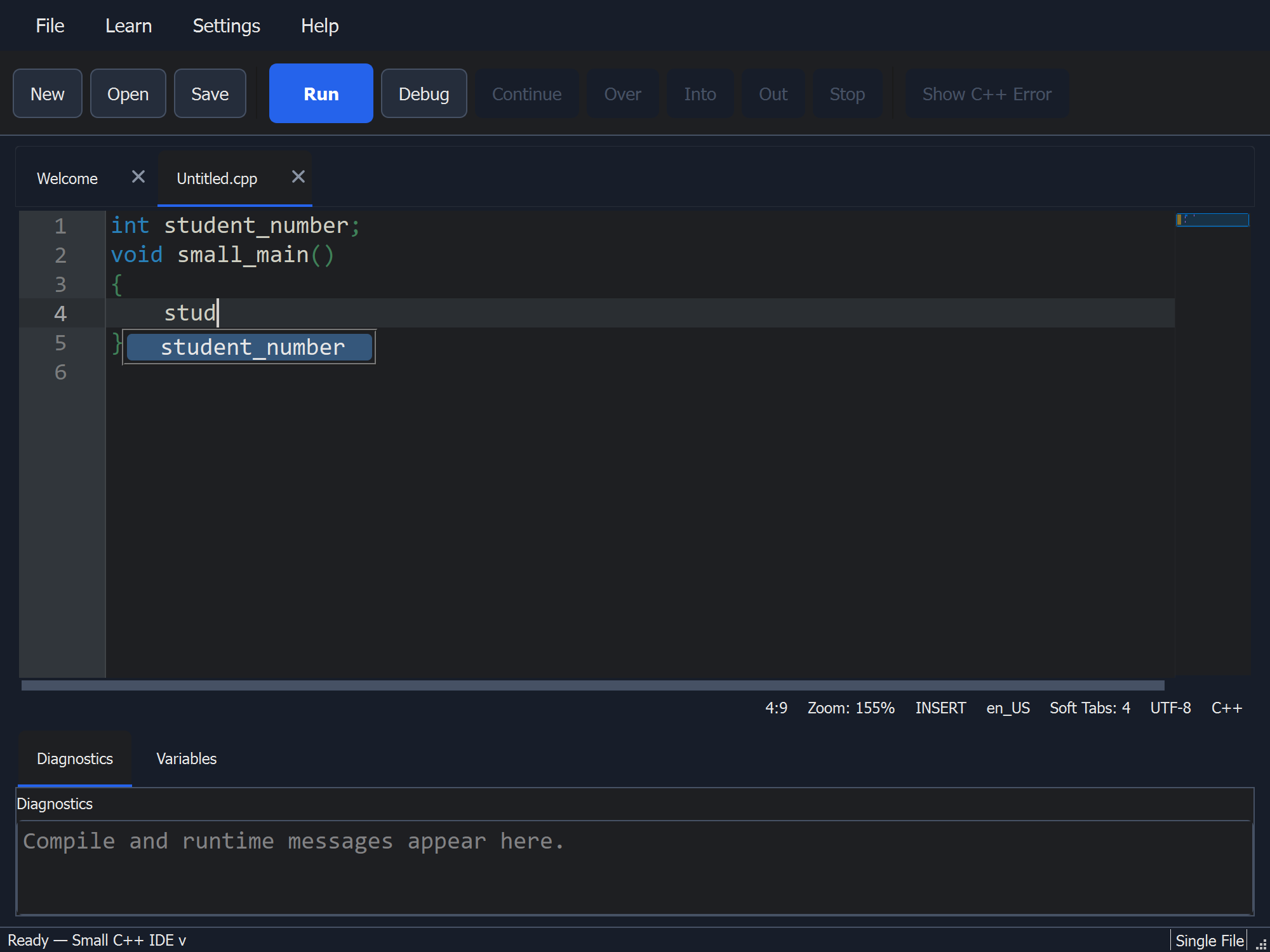Open the Help menu
The height and width of the screenshot is (952, 1270).
coord(319,25)
